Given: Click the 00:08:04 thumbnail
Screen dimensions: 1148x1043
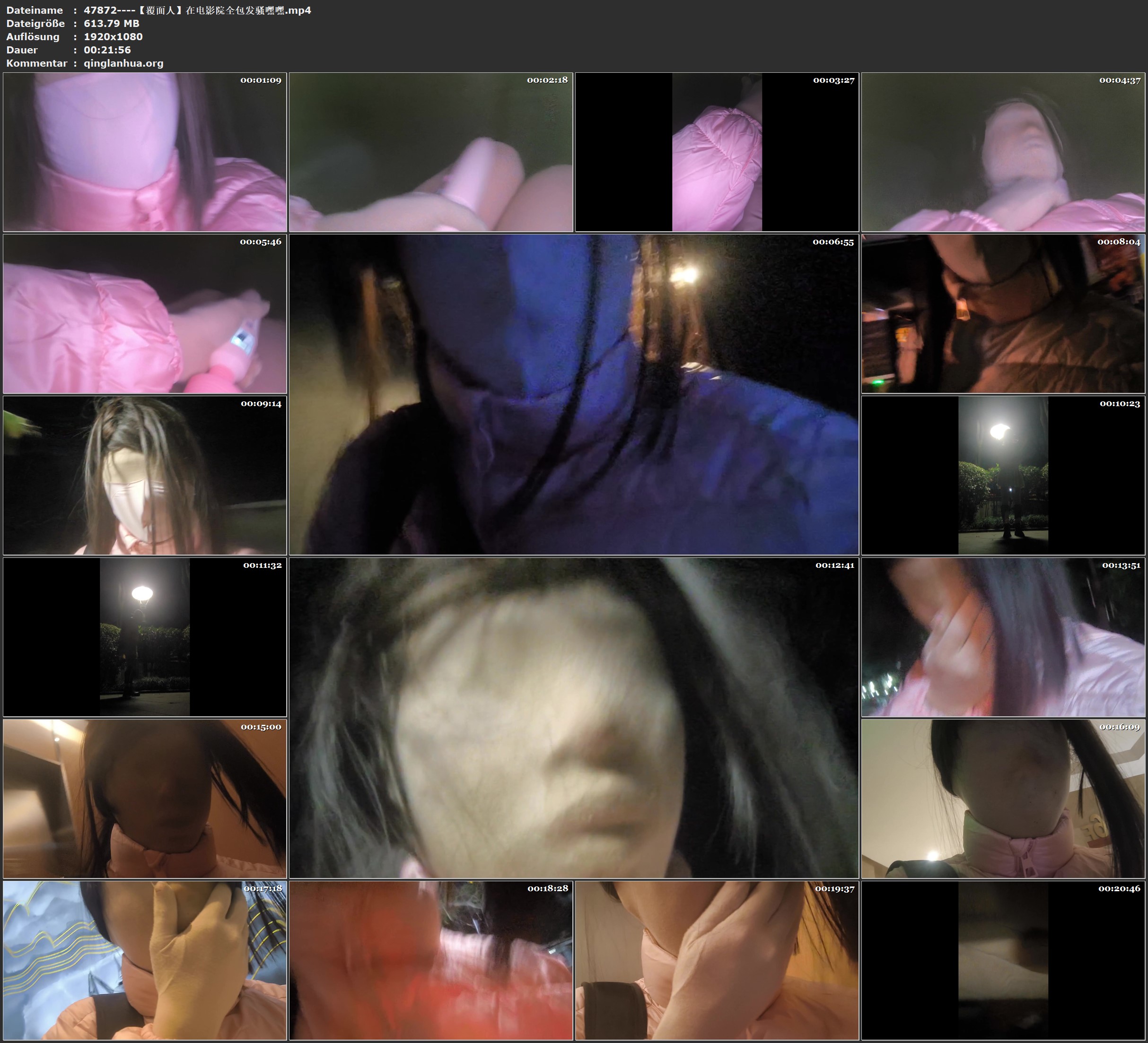Looking at the screenshot, I should [1003, 313].
